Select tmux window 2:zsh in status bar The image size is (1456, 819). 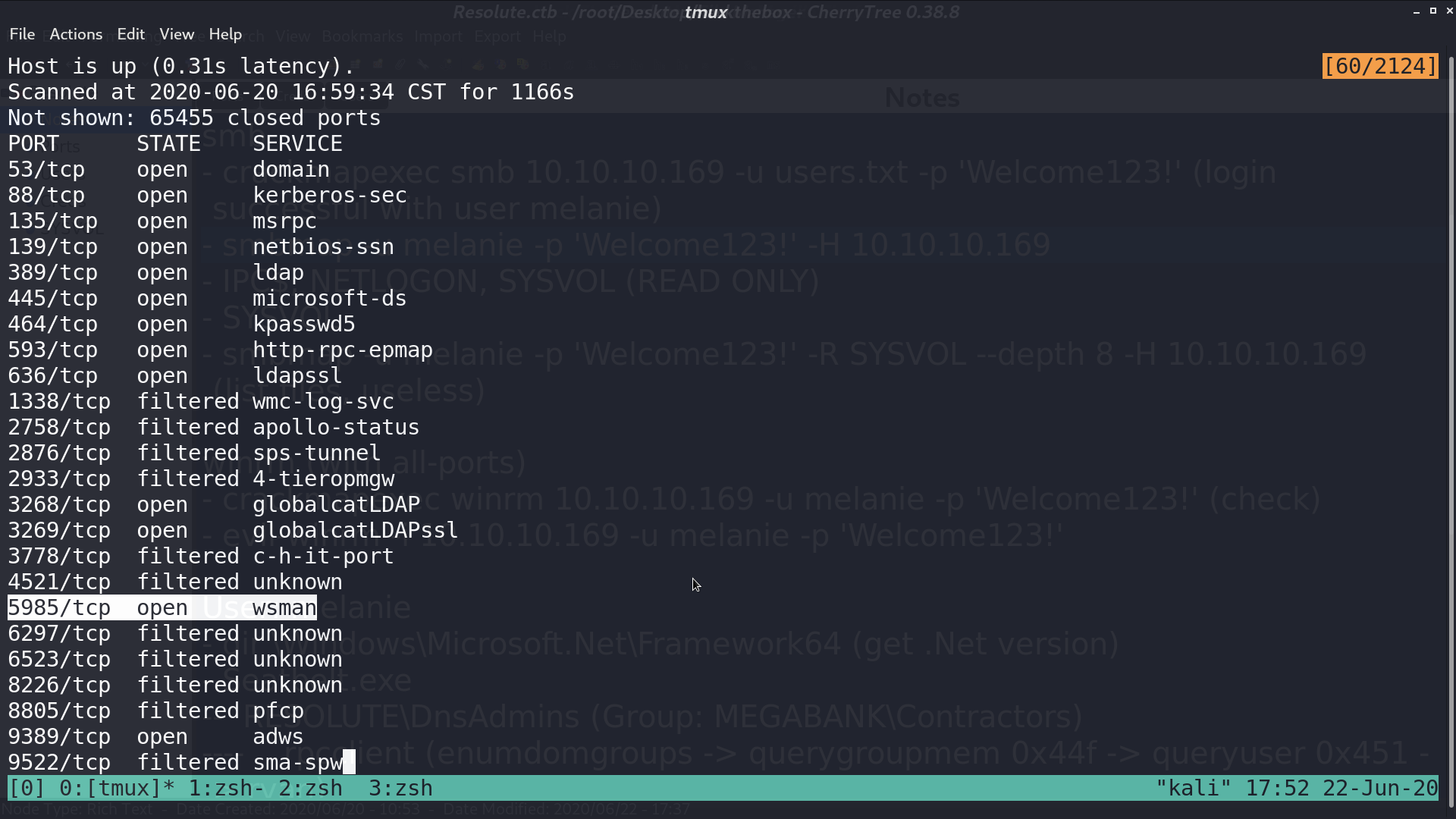pos(310,788)
